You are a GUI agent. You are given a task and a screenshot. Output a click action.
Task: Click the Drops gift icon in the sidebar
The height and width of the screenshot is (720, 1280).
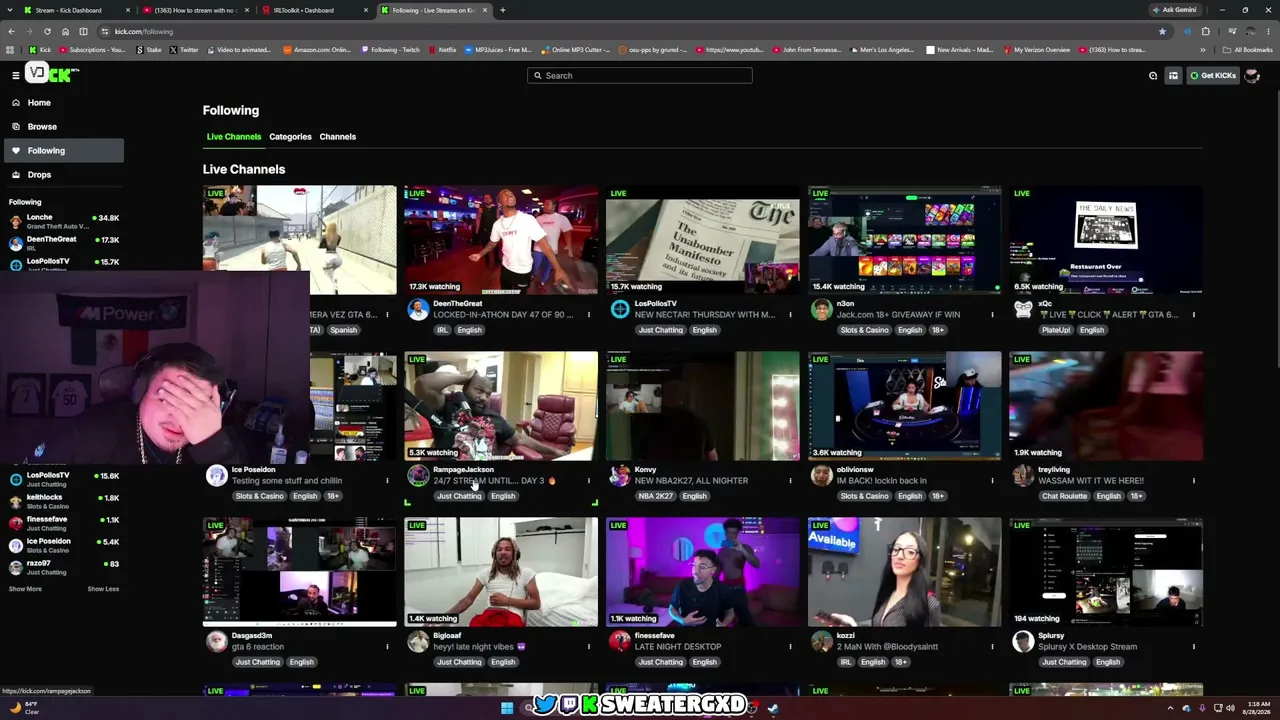point(16,174)
